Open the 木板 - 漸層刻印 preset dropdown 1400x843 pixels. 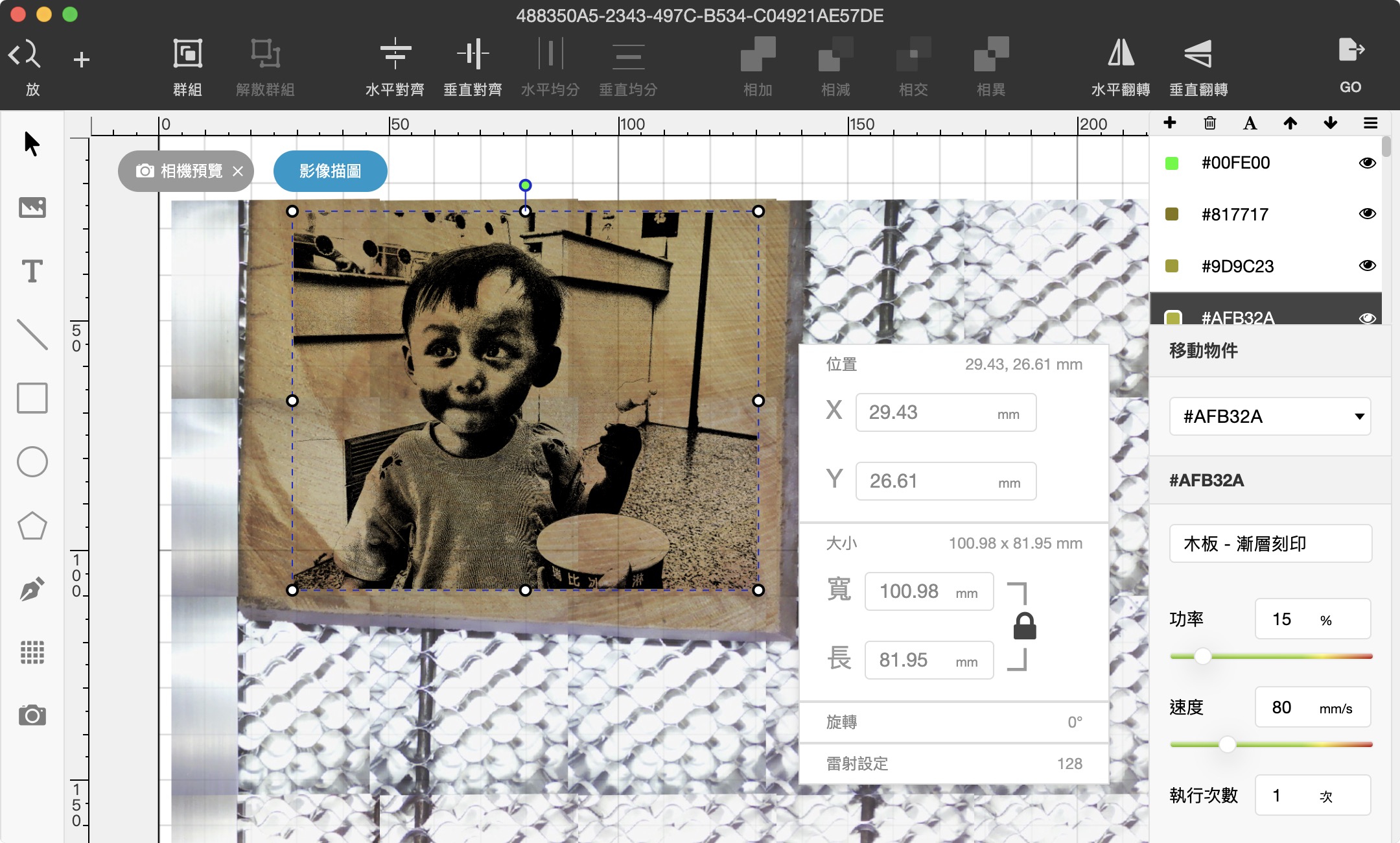[x=1270, y=543]
